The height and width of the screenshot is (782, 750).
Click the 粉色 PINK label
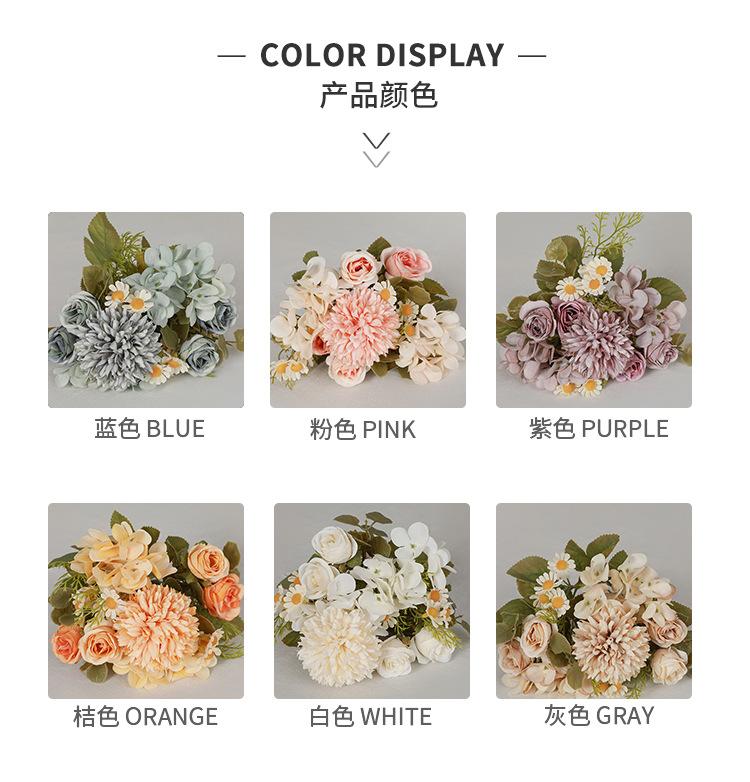coord(363,429)
